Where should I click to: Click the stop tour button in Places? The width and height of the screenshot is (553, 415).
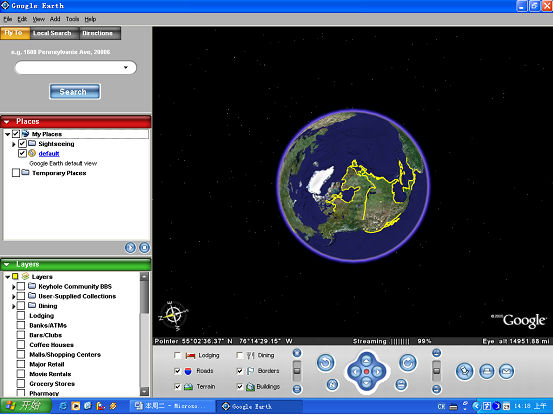pos(144,248)
